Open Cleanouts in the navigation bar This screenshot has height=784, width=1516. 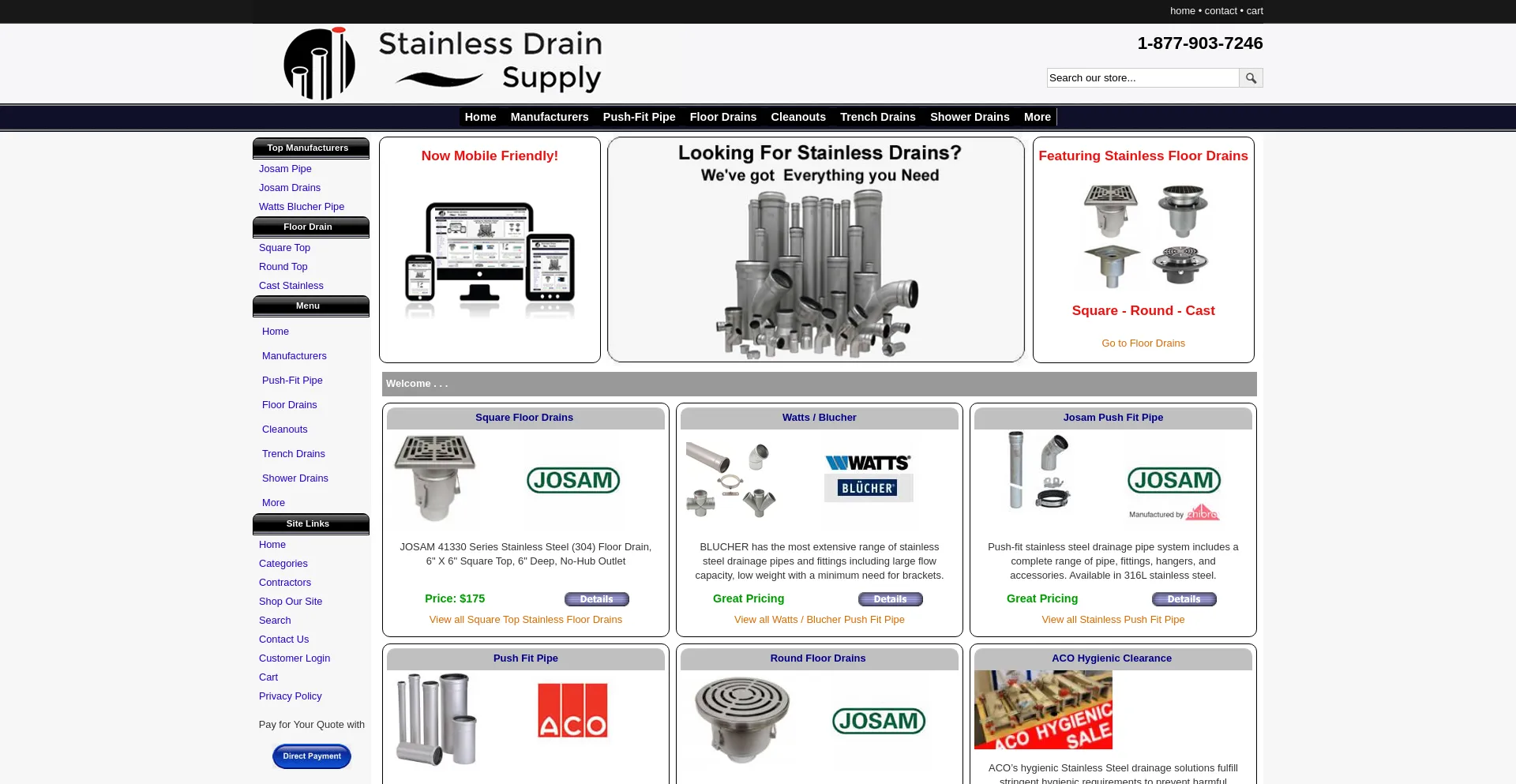(798, 117)
